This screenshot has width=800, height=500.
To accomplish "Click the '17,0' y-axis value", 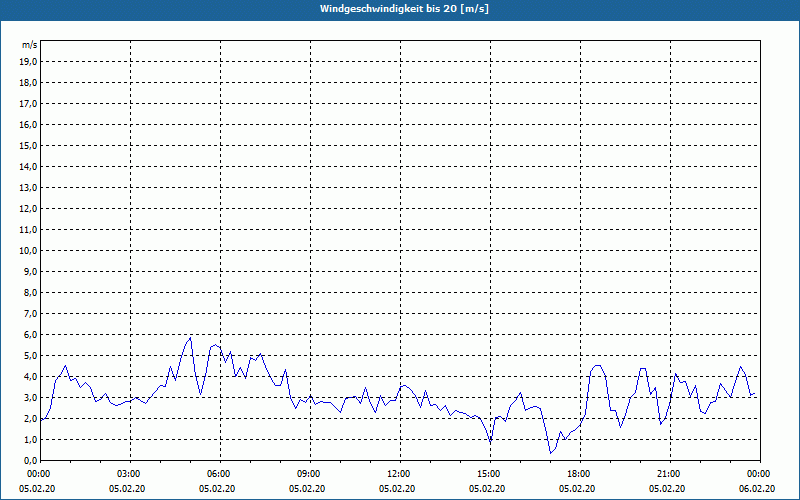I will [x=28, y=104].
